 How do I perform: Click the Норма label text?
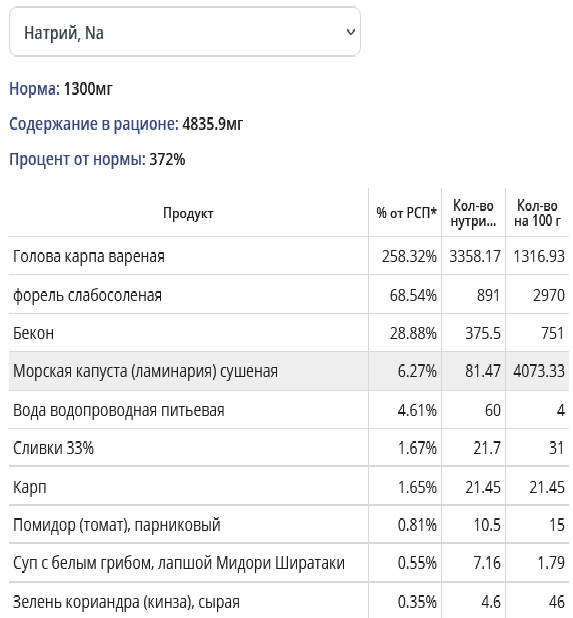point(35,89)
